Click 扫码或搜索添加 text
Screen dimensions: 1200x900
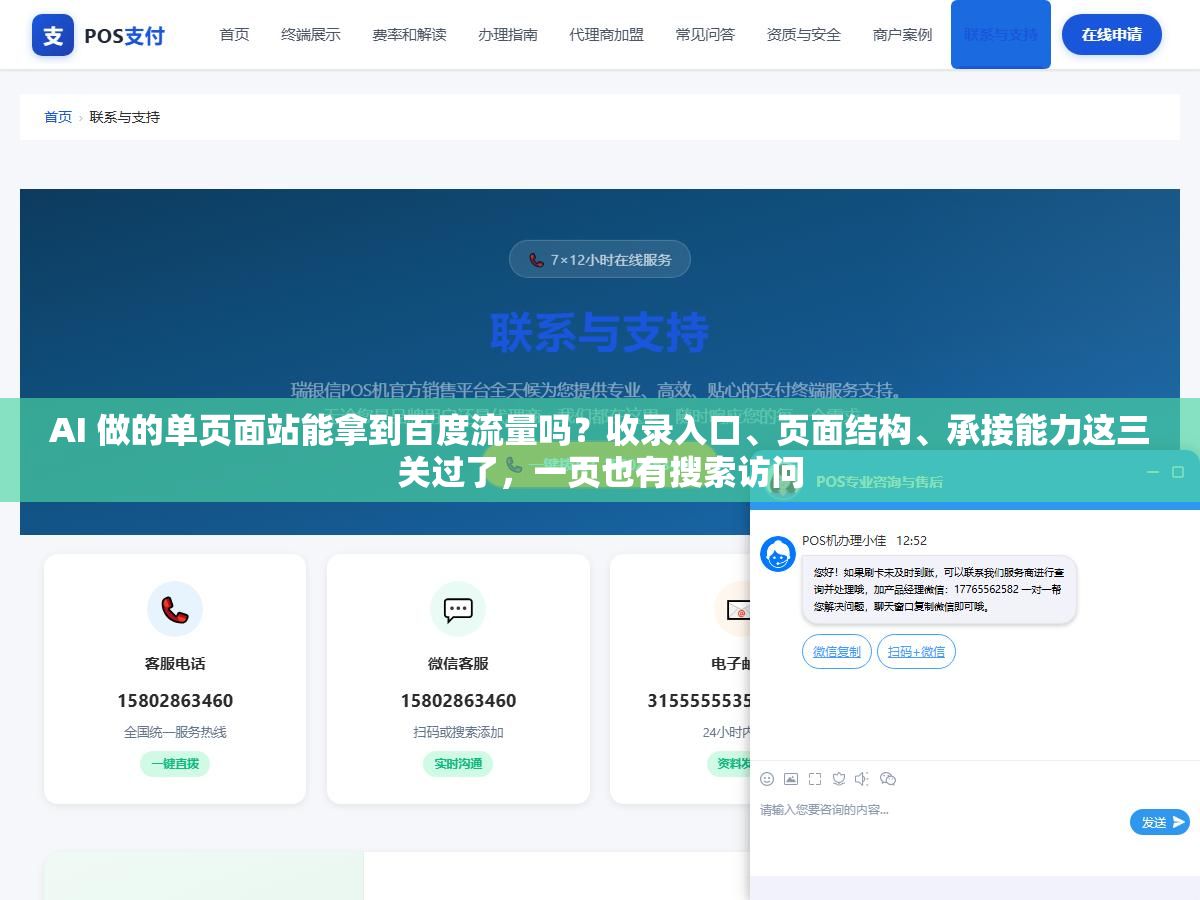(x=458, y=732)
